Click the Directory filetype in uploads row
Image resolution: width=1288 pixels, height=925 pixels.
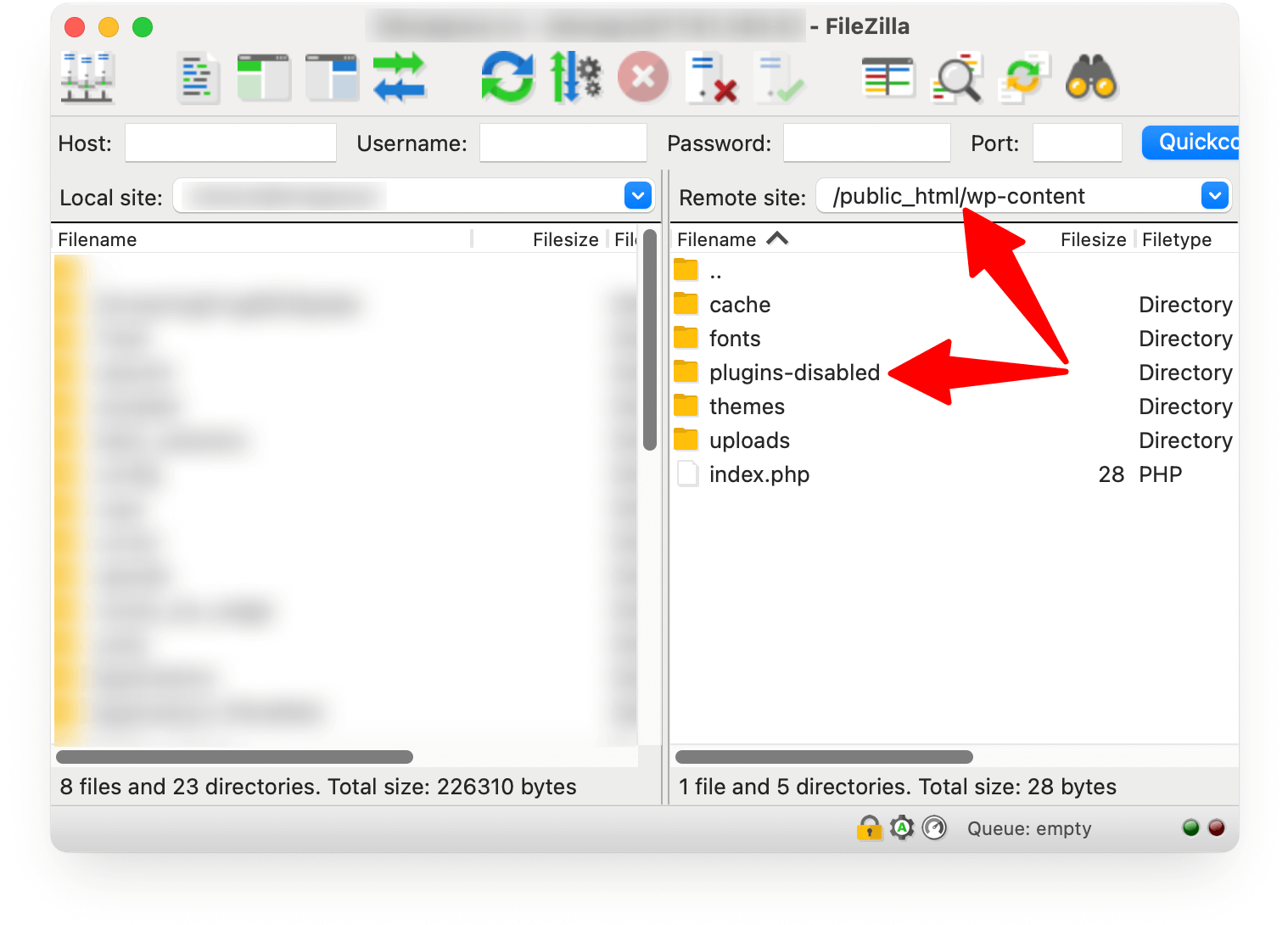coord(1185,440)
